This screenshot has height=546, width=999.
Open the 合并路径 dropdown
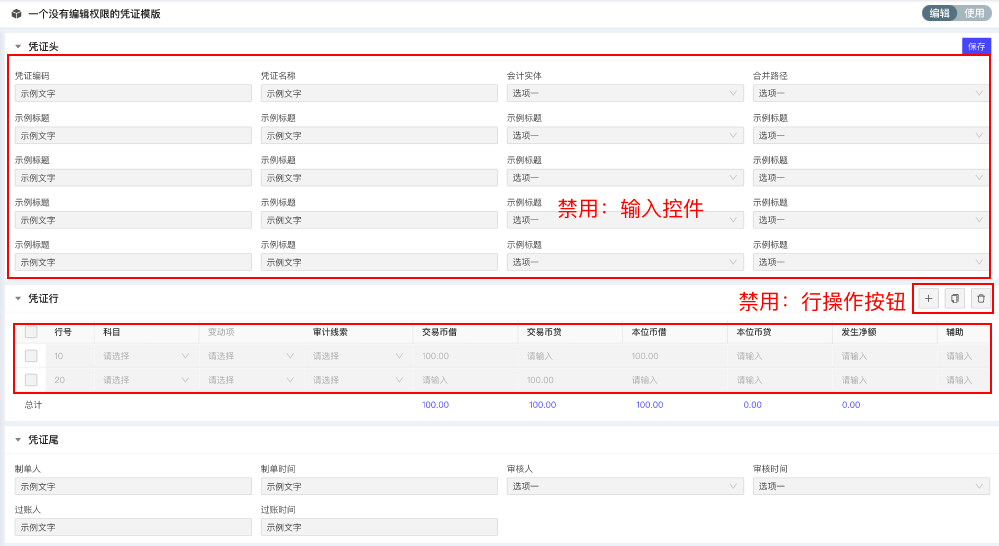tap(871, 93)
